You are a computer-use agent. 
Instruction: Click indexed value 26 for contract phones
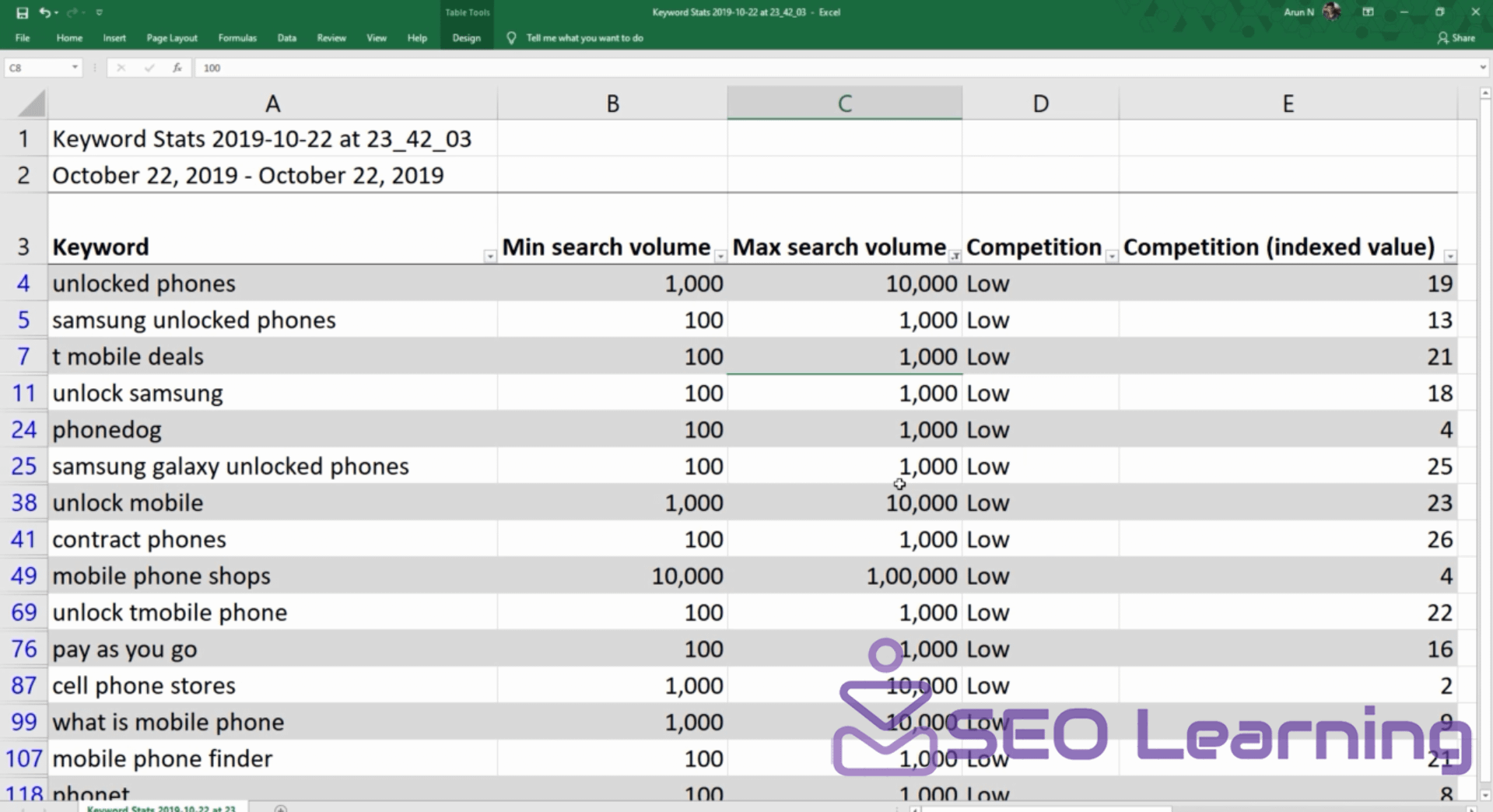pyautogui.click(x=1288, y=539)
